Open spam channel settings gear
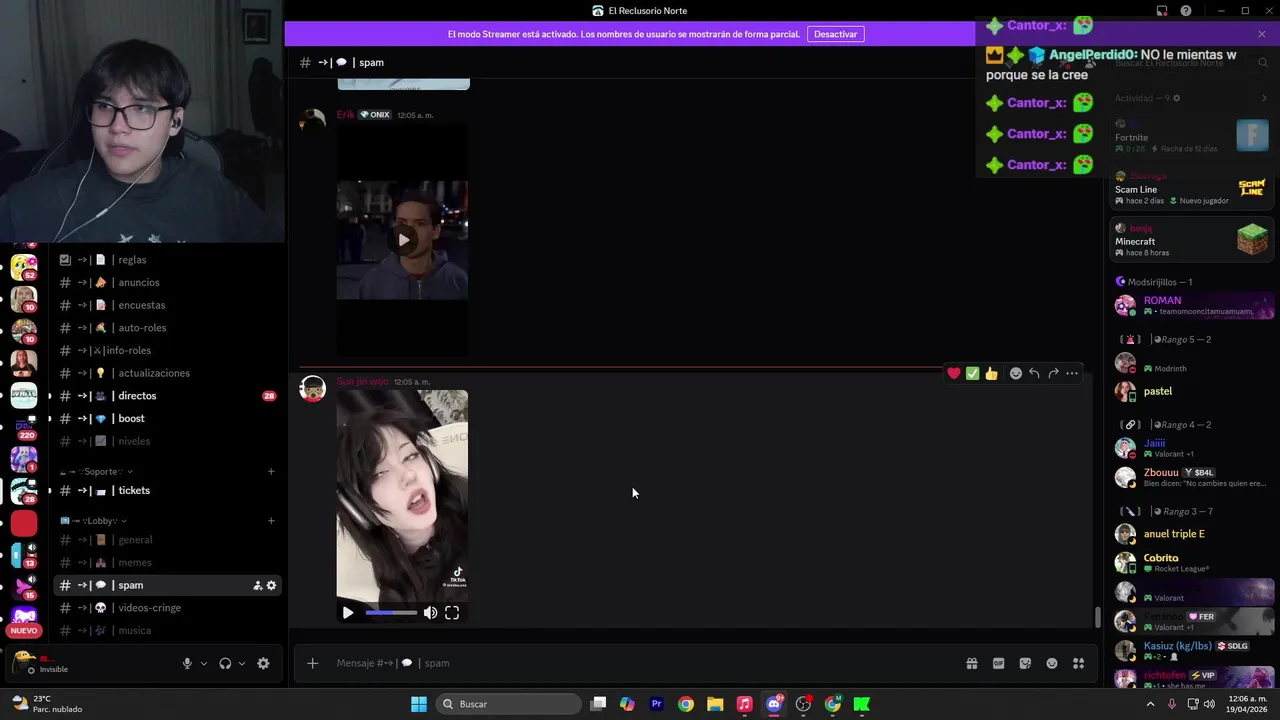The width and height of the screenshot is (1280, 720). click(271, 585)
